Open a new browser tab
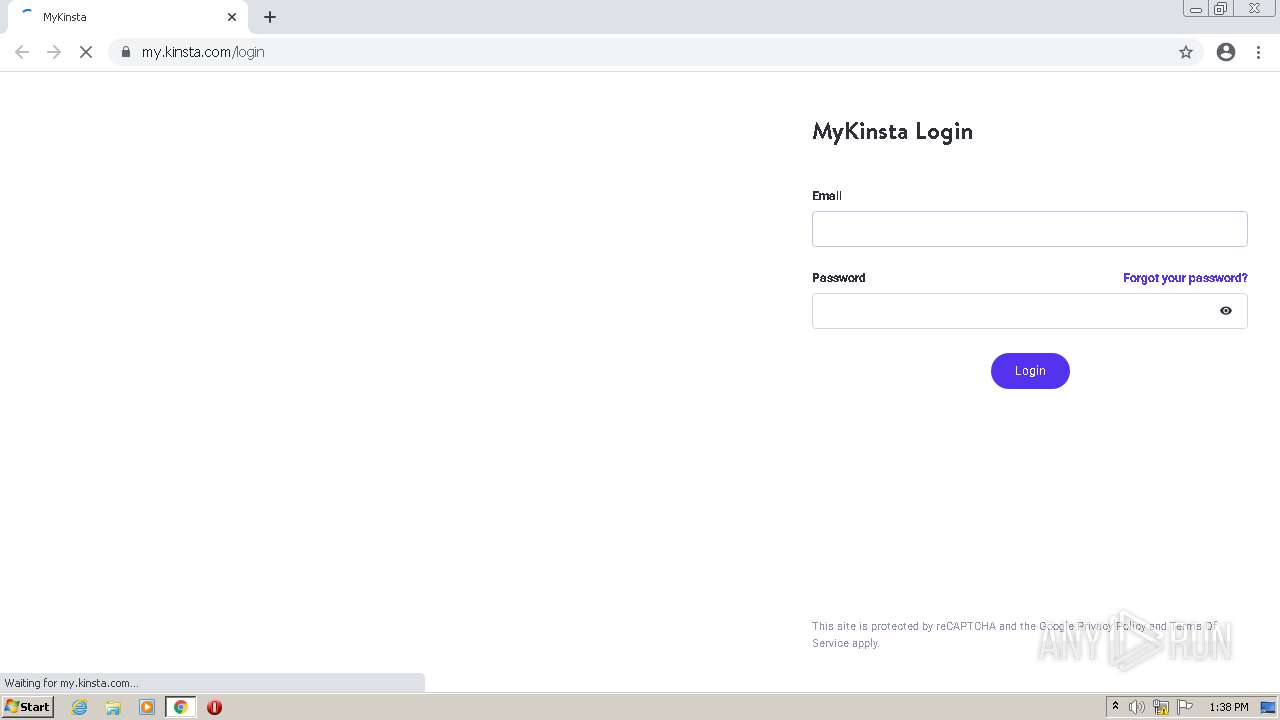 (270, 17)
